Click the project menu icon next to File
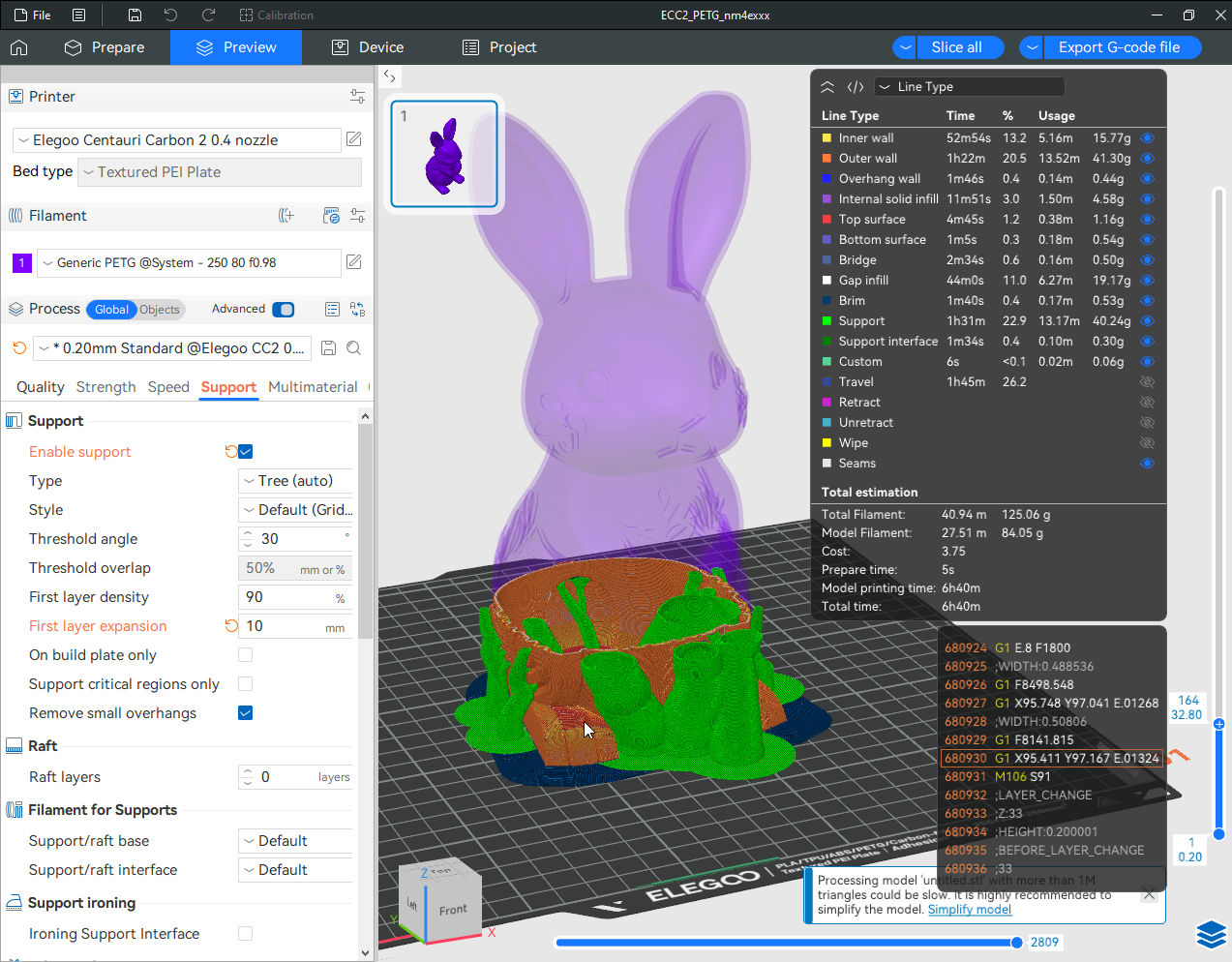The width and height of the screenshot is (1232, 962). (x=79, y=15)
